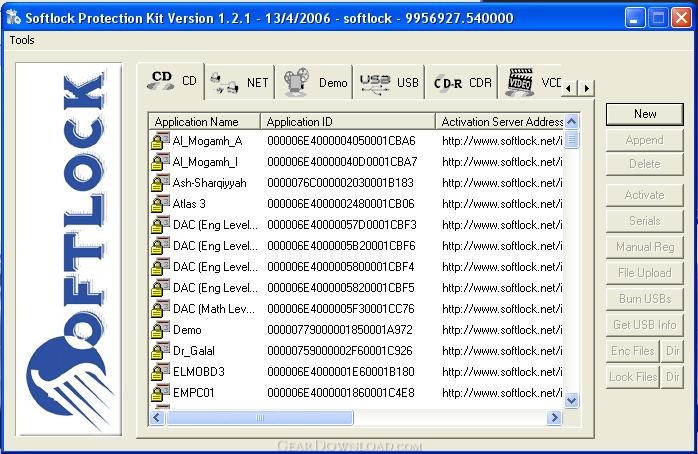698x454 pixels.
Task: Click the Enc Files button
Action: (633, 351)
